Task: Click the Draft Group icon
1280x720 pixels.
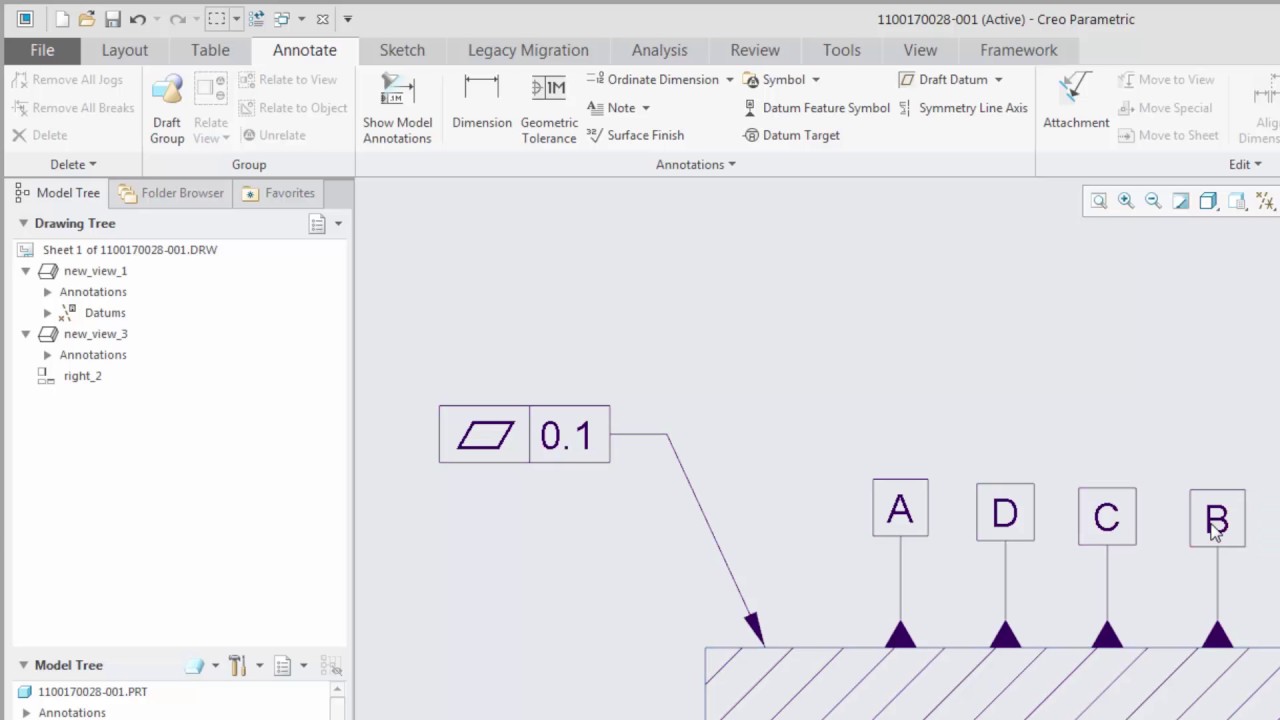Action: 167,108
